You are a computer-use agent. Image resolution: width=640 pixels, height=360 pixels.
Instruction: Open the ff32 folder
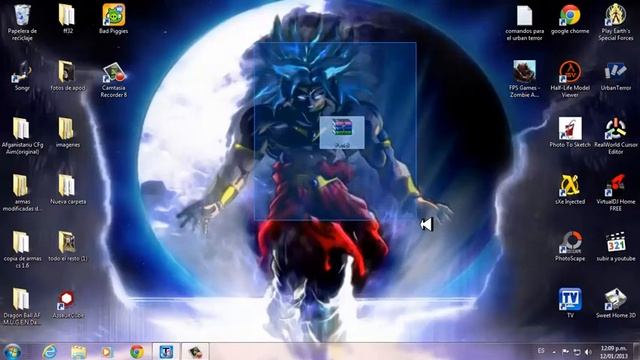click(67, 19)
